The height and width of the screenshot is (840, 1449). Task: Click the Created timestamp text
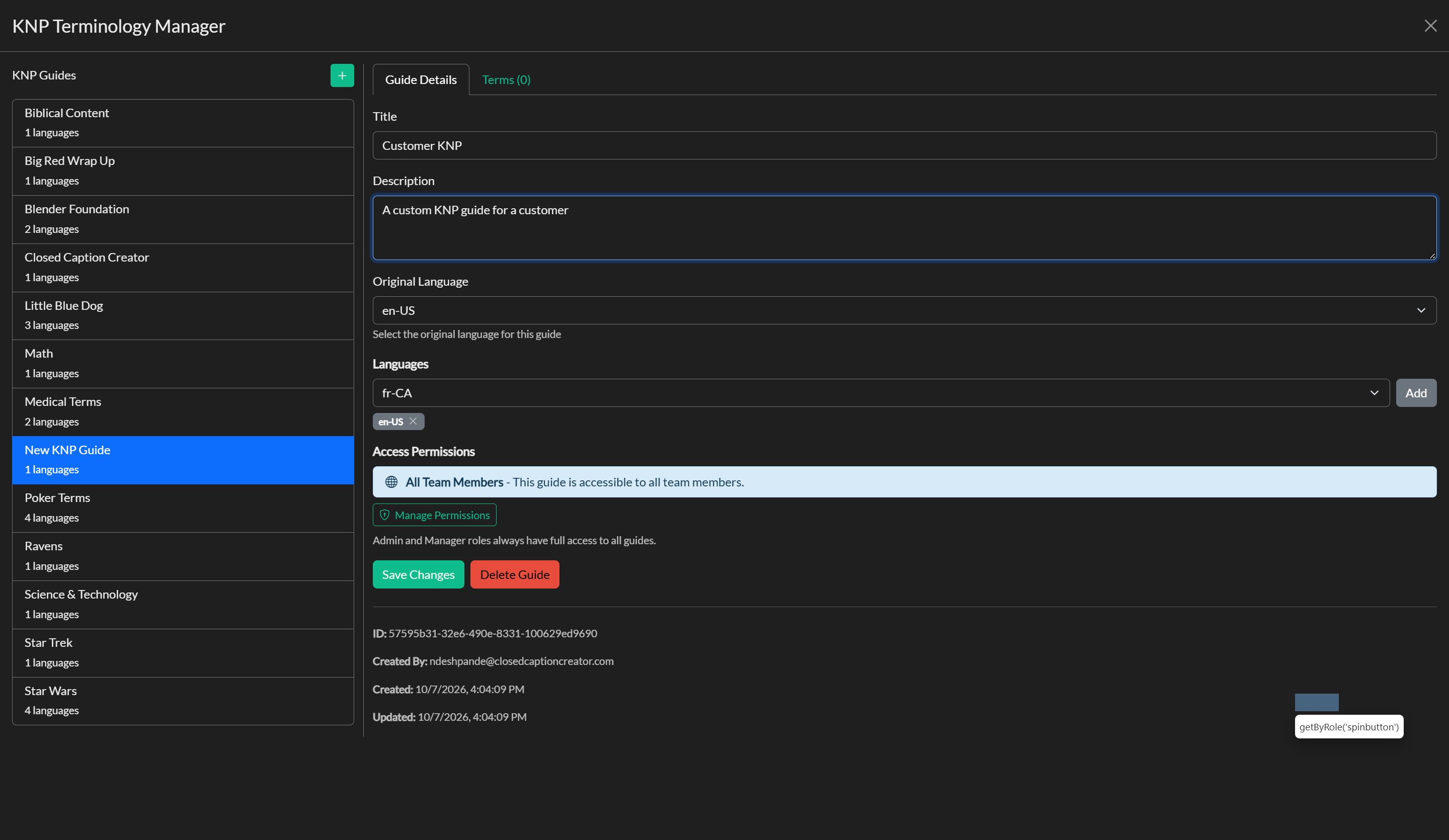pyautogui.click(x=470, y=690)
